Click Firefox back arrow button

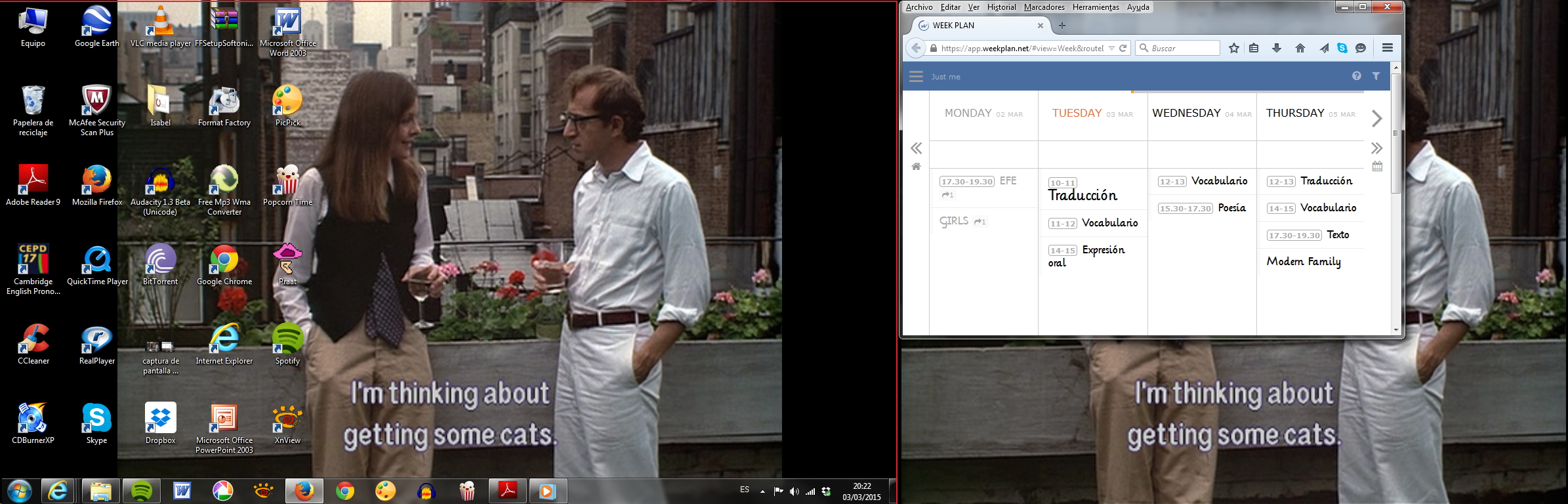(916, 48)
